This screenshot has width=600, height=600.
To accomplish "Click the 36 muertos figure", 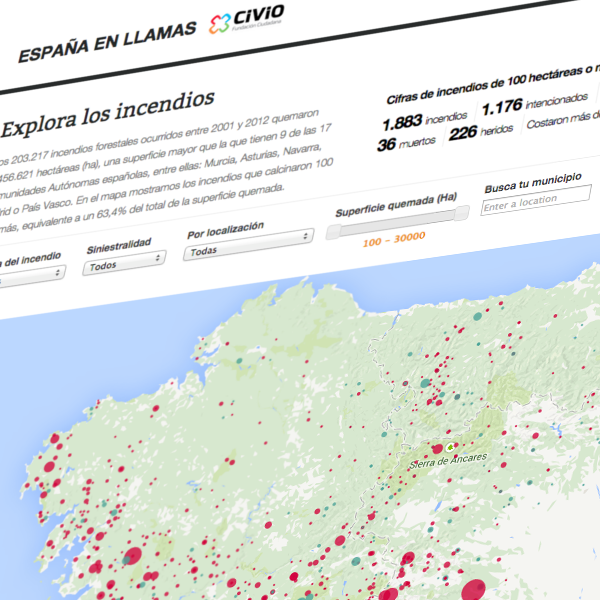I will coord(406,144).
